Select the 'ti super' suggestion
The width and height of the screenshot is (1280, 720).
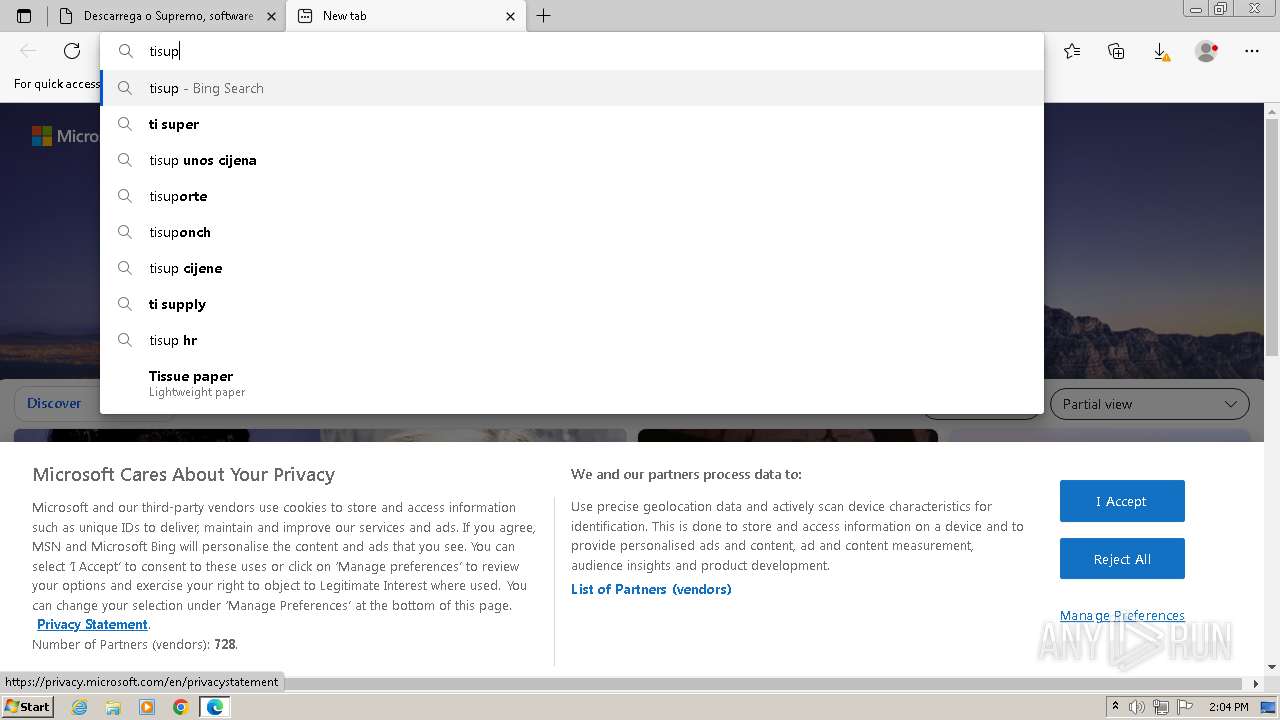(572, 124)
